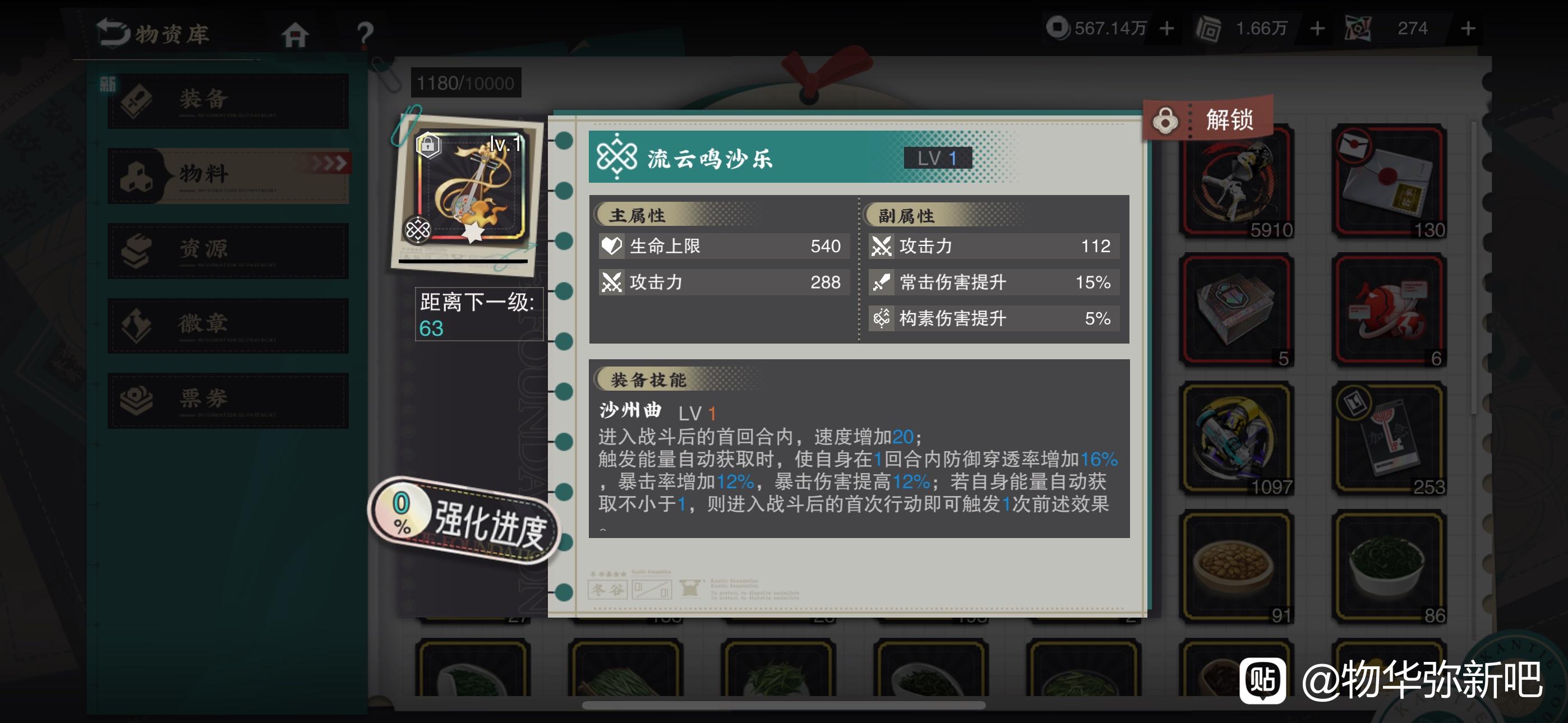Image resolution: width=1568 pixels, height=723 pixels.
Task: Go back from 物资库 screen
Action: pos(114,31)
